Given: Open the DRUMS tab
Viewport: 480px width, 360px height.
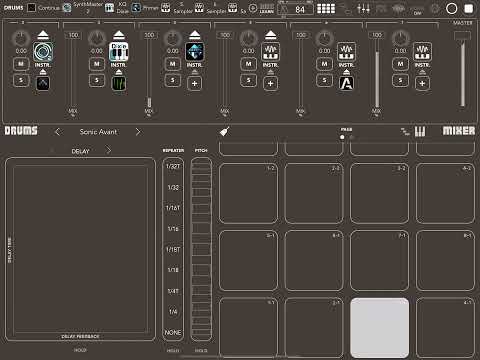Looking at the screenshot, I should pos(21,131).
